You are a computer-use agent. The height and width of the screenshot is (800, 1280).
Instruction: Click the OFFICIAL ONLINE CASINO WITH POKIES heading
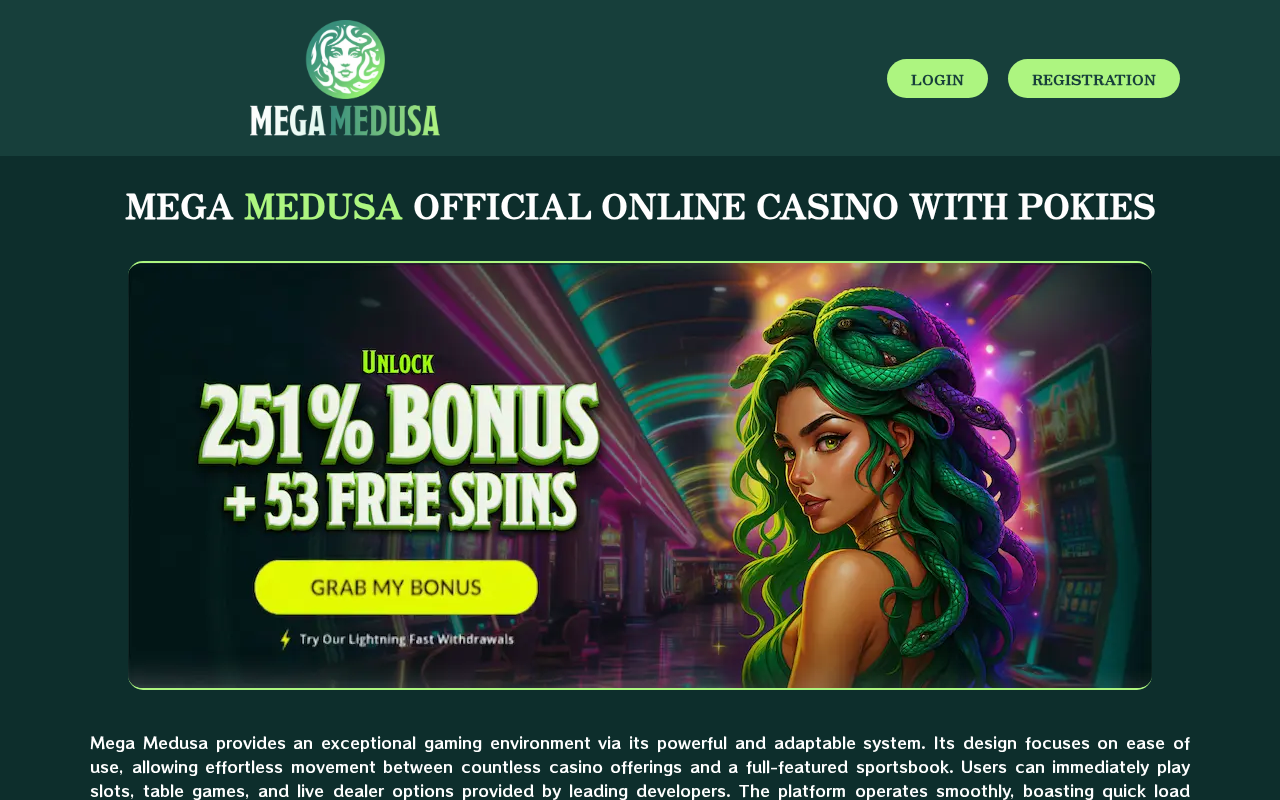784,207
